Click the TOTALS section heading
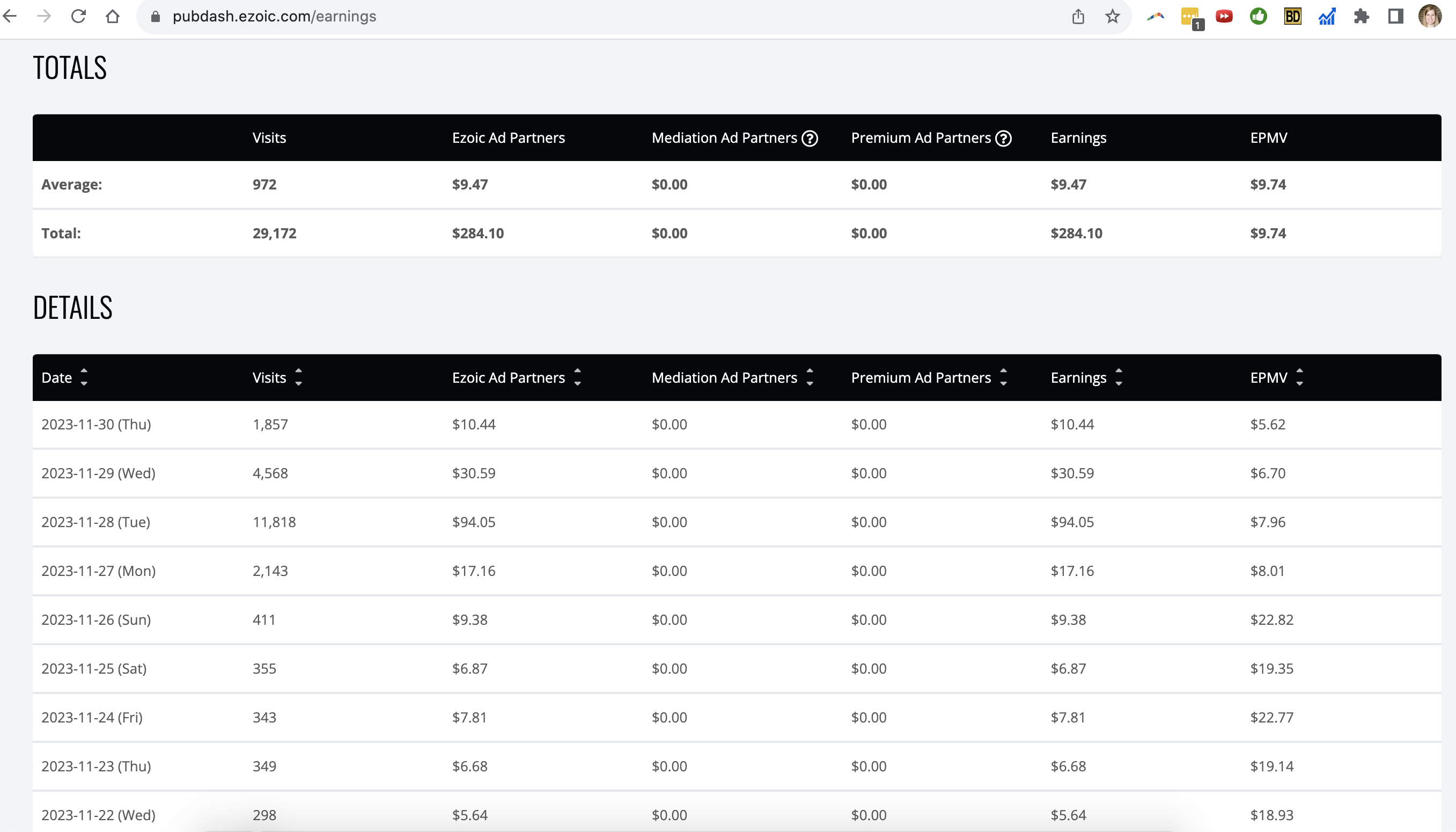The height and width of the screenshot is (832, 1456). tap(70, 68)
